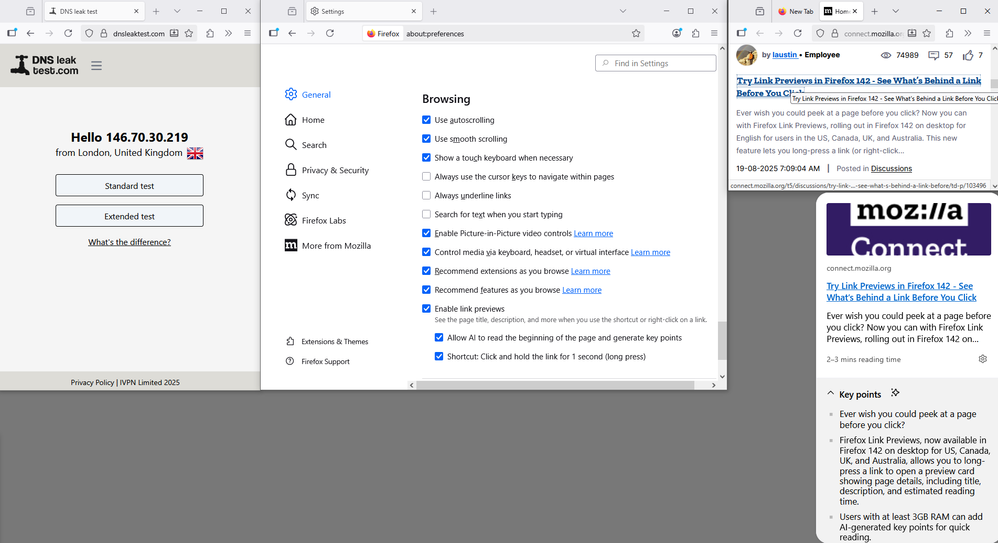Reload the Settings page
This screenshot has height=543, width=998.
coord(330,33)
